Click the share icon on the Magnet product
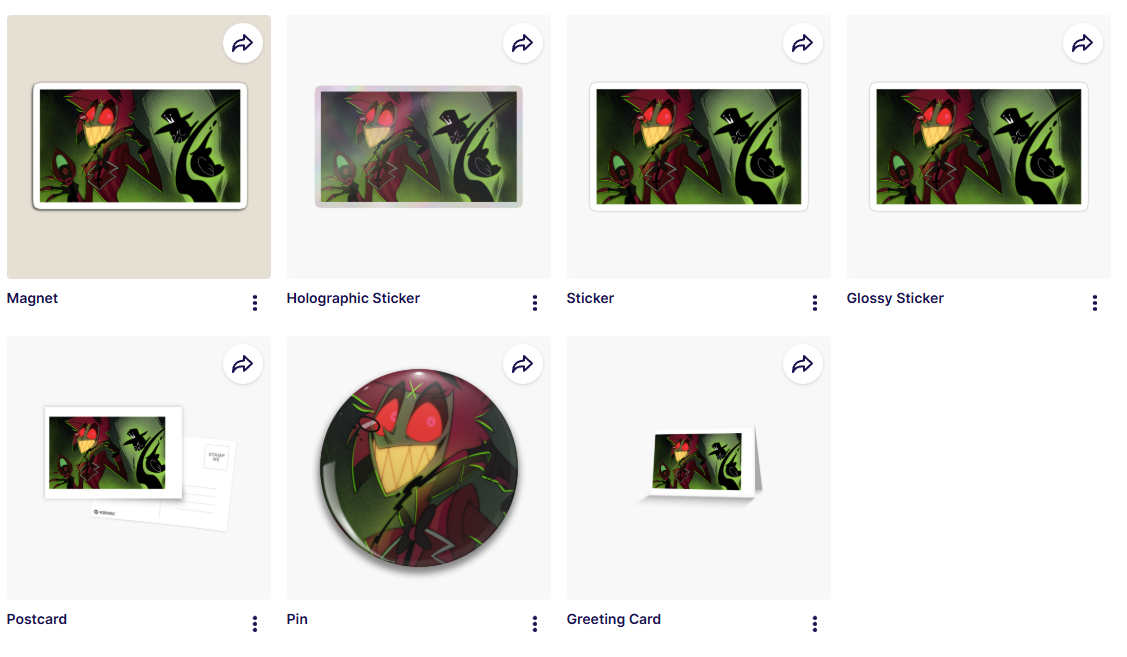This screenshot has width=1127, height=657. click(x=243, y=43)
